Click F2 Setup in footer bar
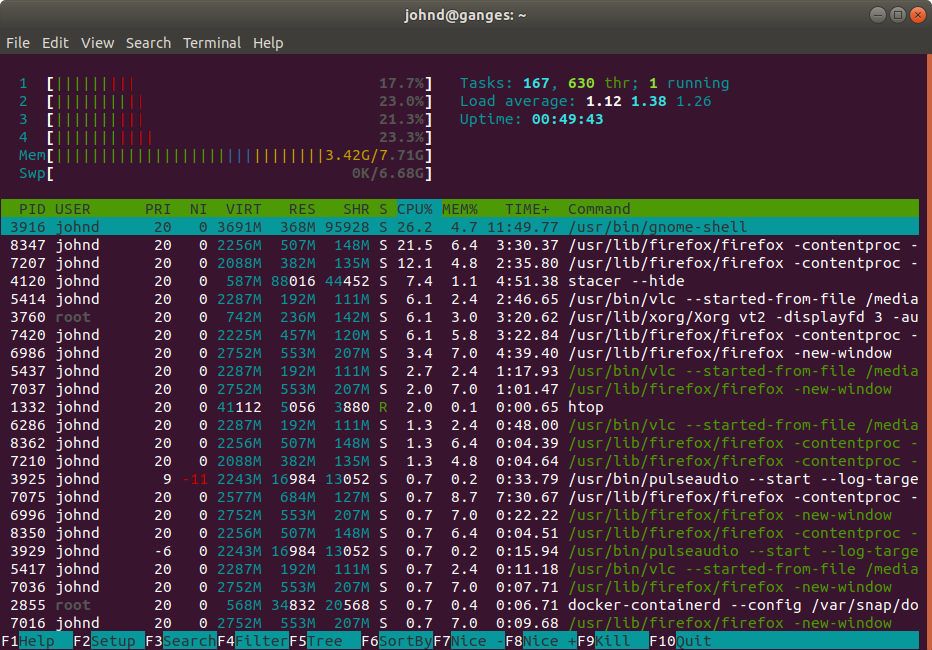The height and width of the screenshot is (650, 932). (109, 641)
